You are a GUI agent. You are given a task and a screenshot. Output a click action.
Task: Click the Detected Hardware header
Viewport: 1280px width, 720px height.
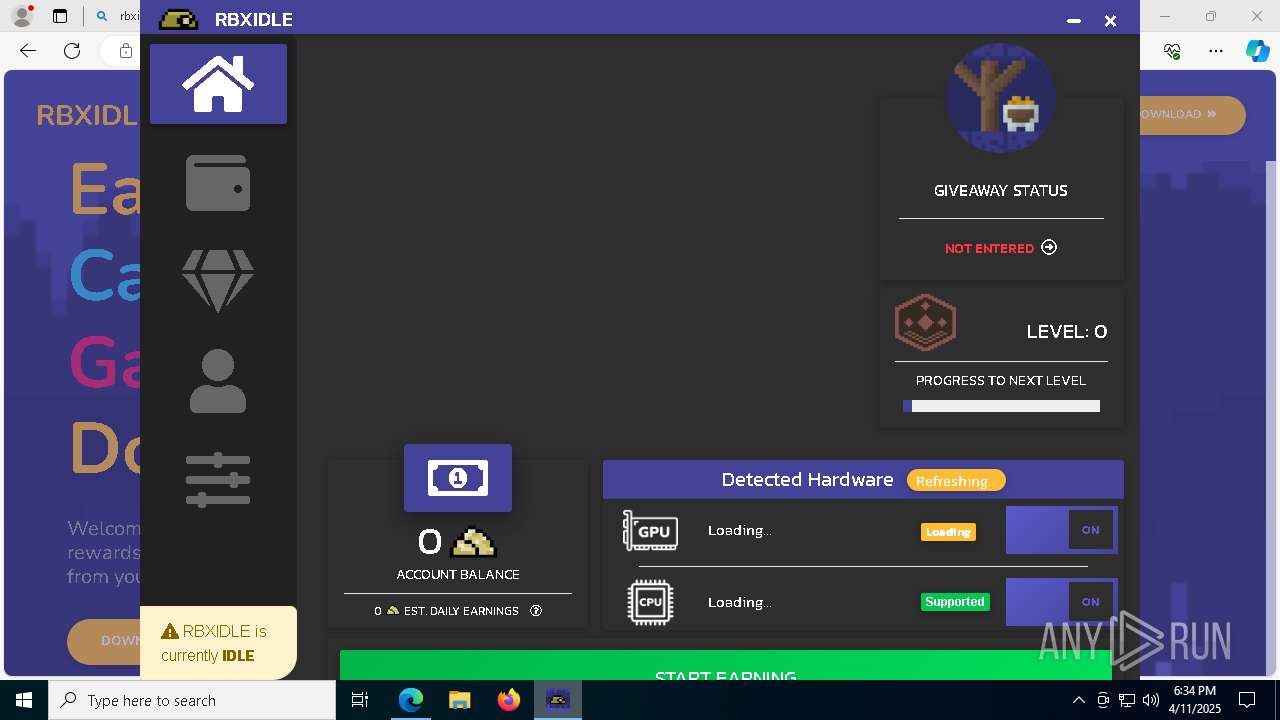(x=807, y=480)
